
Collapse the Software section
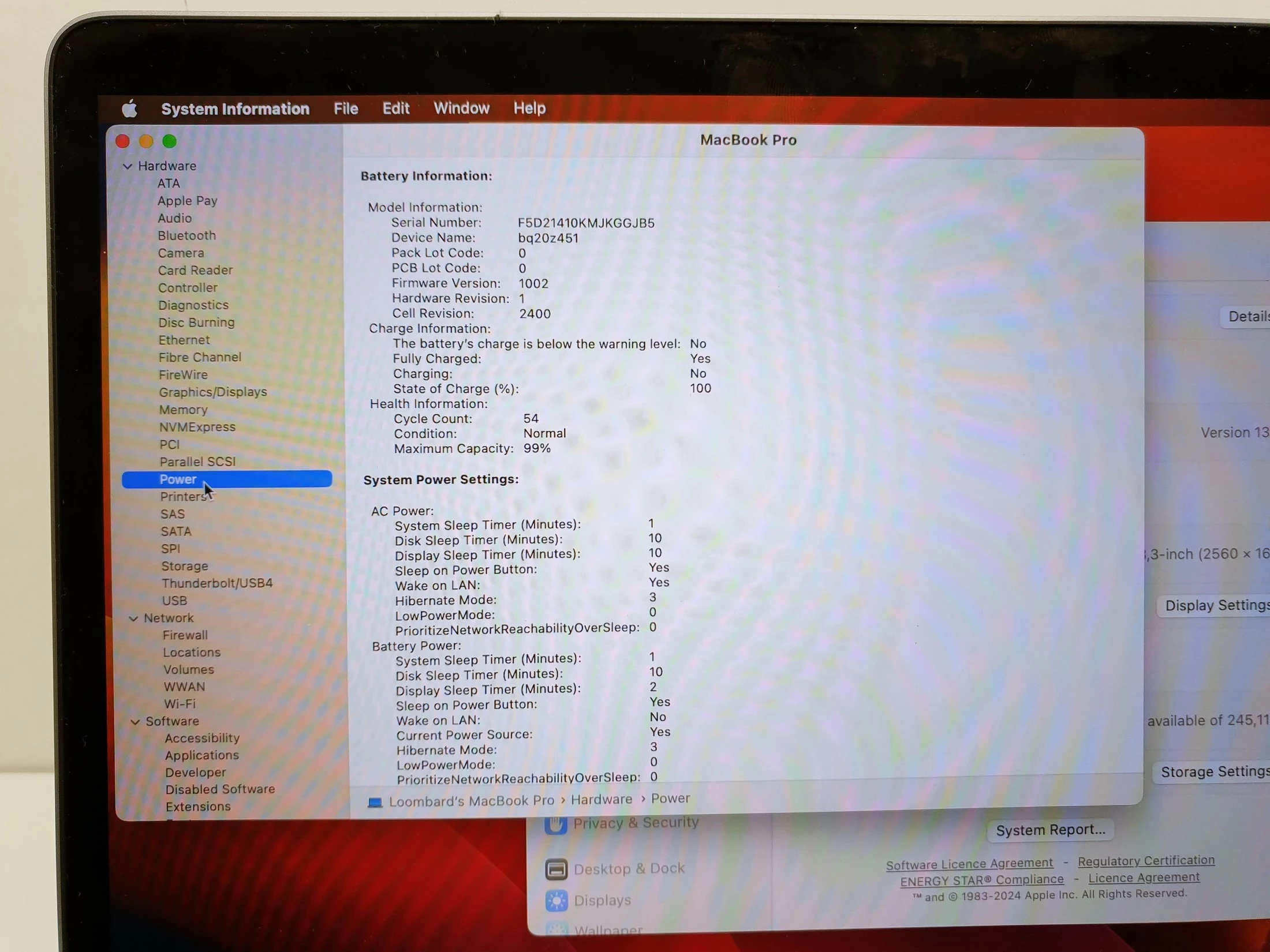[135, 722]
